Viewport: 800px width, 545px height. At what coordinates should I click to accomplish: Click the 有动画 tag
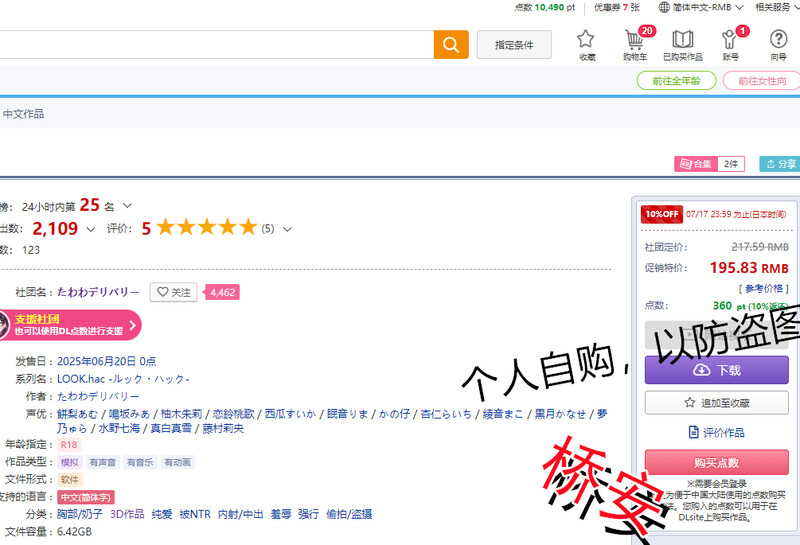click(x=177, y=462)
